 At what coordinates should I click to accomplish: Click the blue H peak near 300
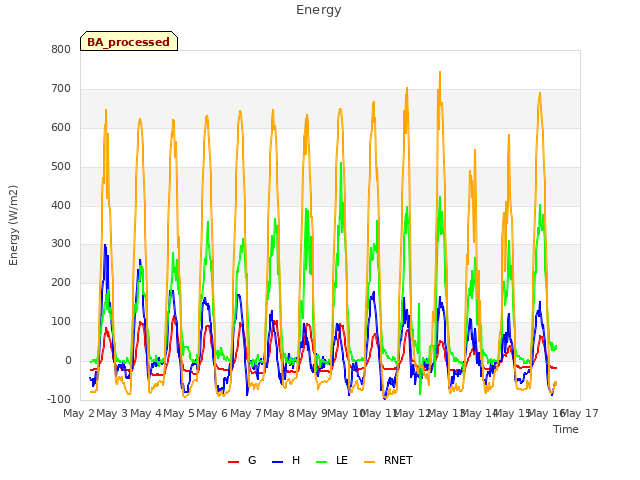(x=105, y=245)
